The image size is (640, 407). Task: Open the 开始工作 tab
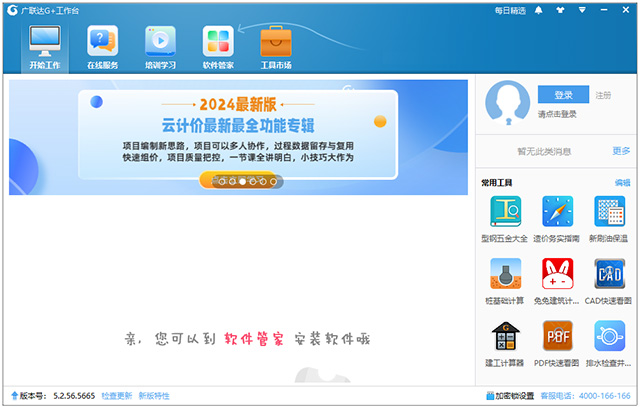coord(45,47)
